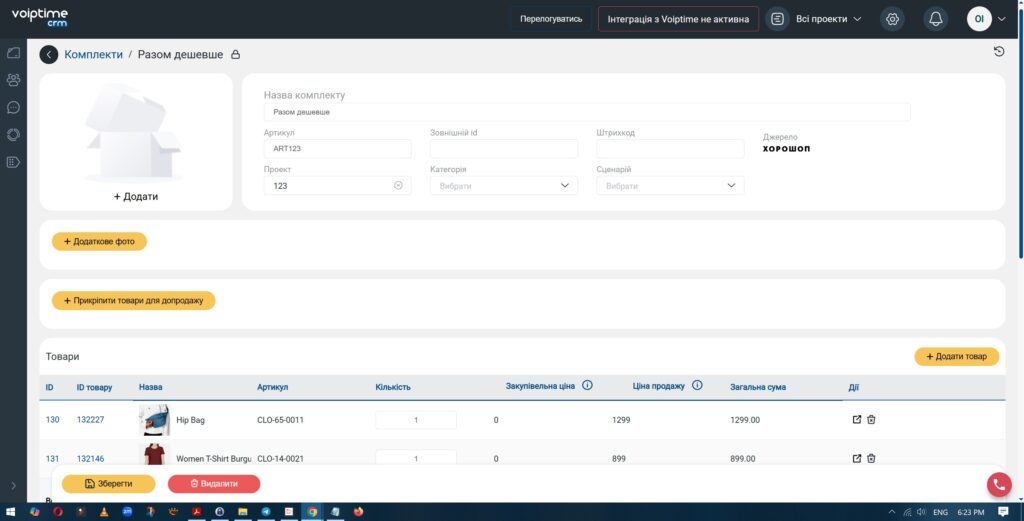The image size is (1024, 521).
Task: Click the Women T-Shirt product thumbnail
Action: (154, 454)
